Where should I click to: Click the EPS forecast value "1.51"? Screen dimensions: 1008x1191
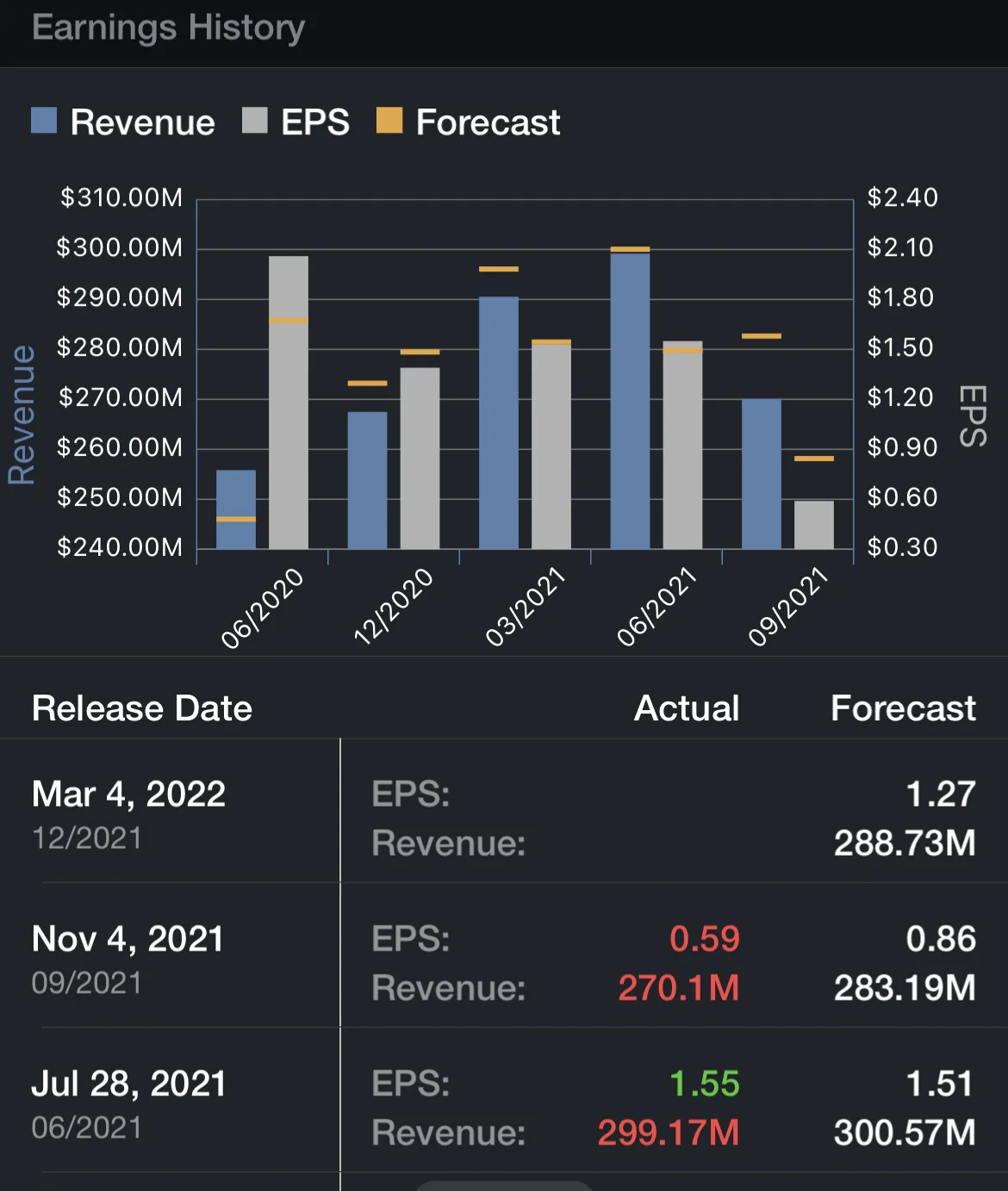point(941,1083)
